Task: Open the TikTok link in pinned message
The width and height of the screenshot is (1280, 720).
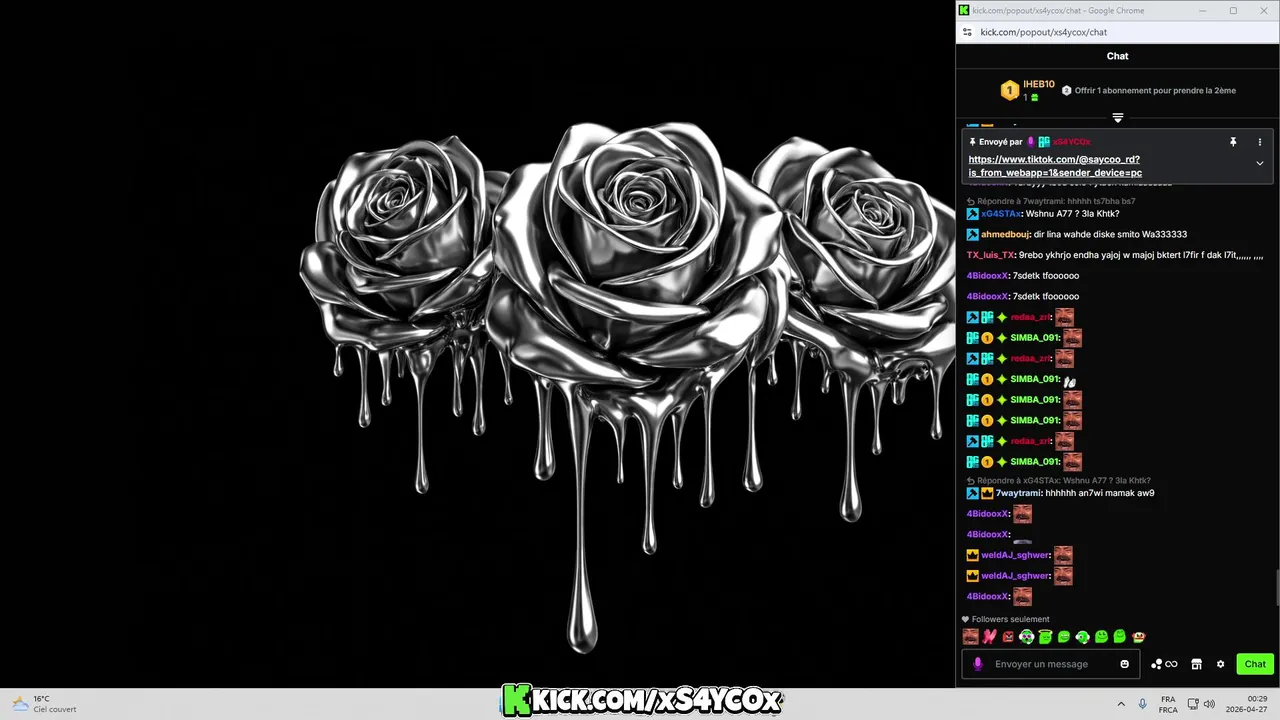Action: (1055, 166)
